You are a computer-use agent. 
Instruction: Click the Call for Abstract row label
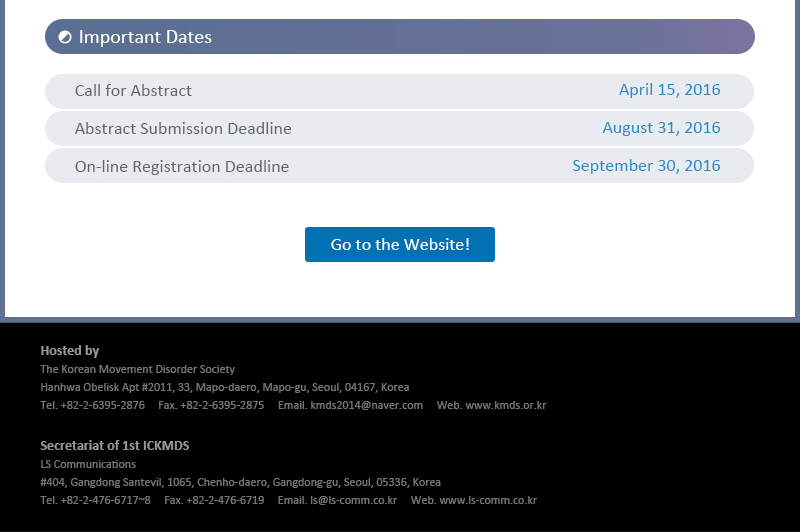[133, 90]
